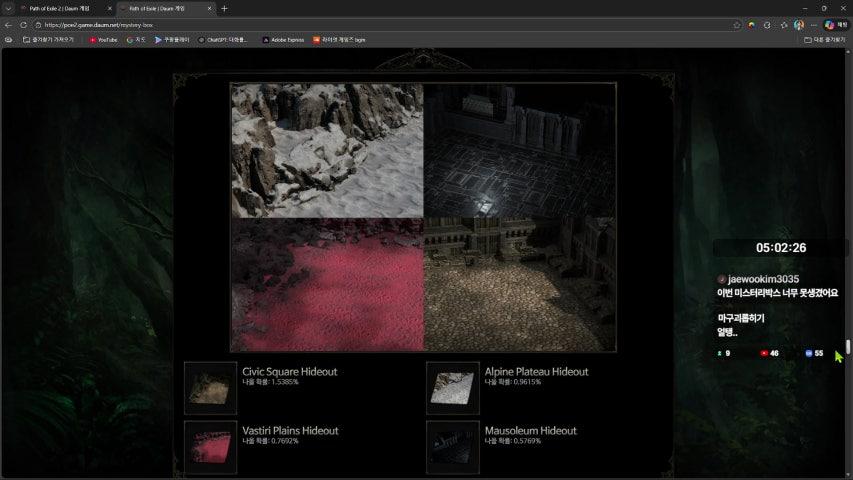Open the tab search chevron at top-left
This screenshot has height=480, width=853.
pos(8,9)
